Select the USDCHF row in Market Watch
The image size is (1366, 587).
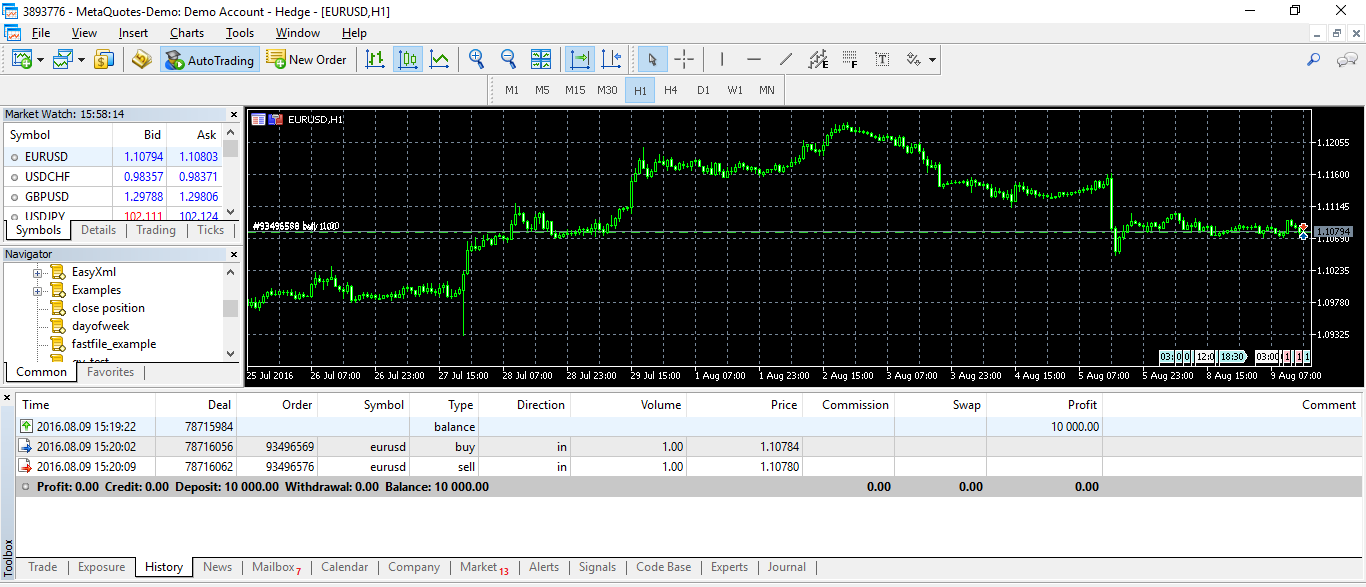113,177
